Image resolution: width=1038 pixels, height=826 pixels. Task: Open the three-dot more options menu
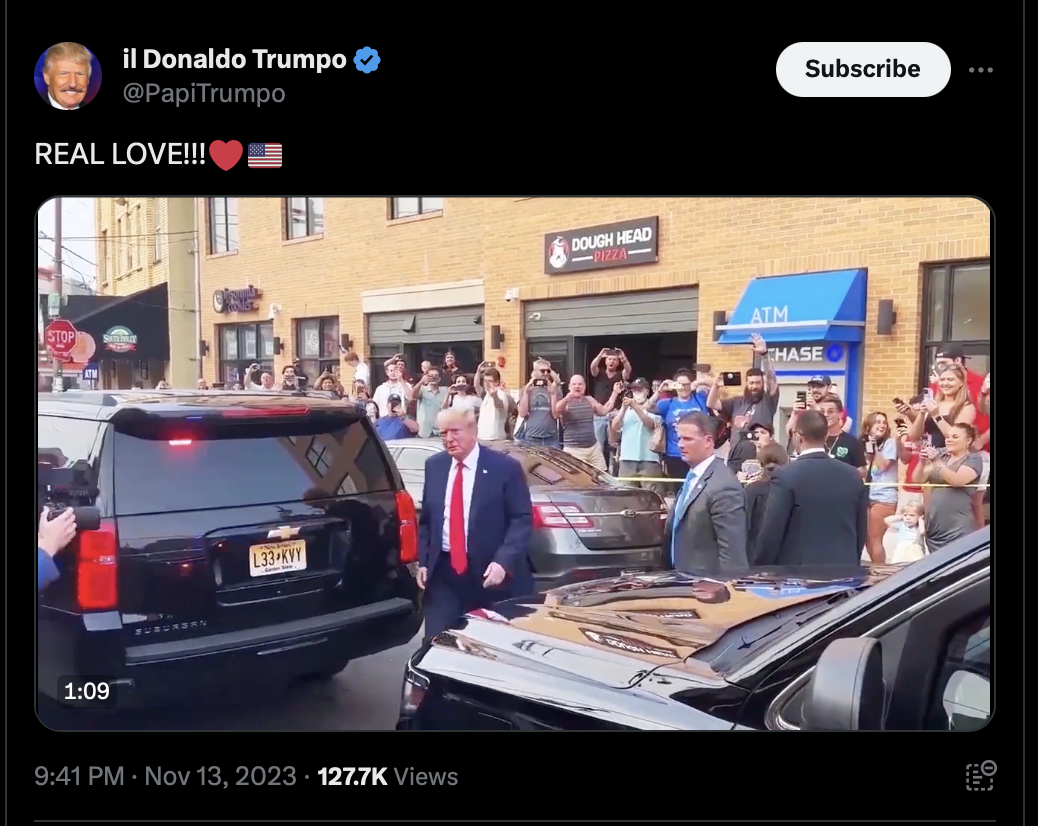980,69
